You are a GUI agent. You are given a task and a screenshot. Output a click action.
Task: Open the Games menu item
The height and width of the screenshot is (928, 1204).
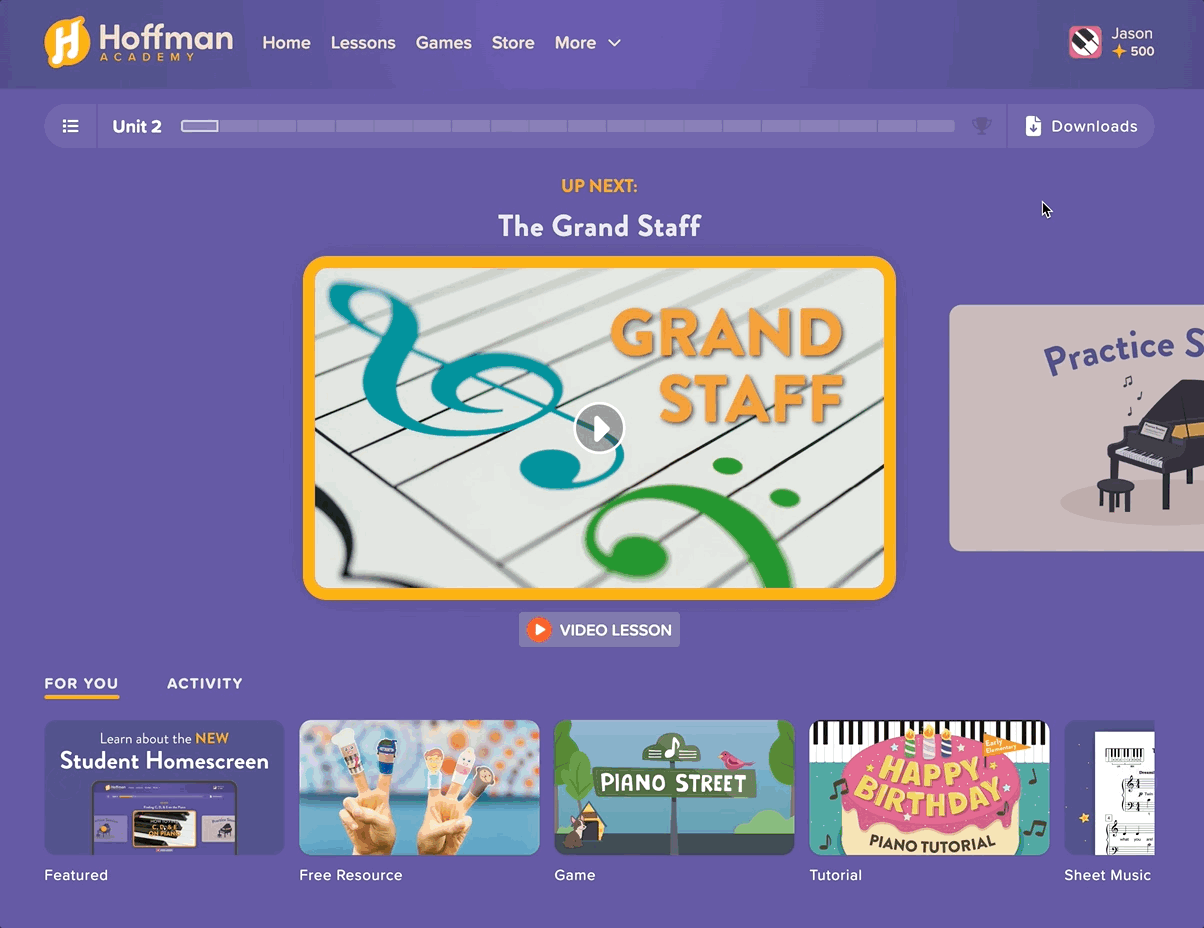click(x=444, y=43)
